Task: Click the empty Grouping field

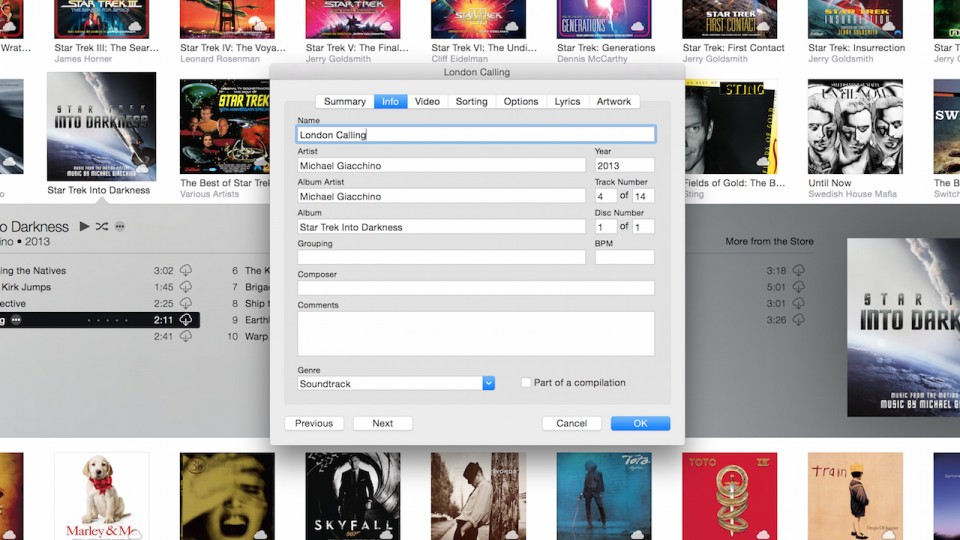Action: [441, 257]
